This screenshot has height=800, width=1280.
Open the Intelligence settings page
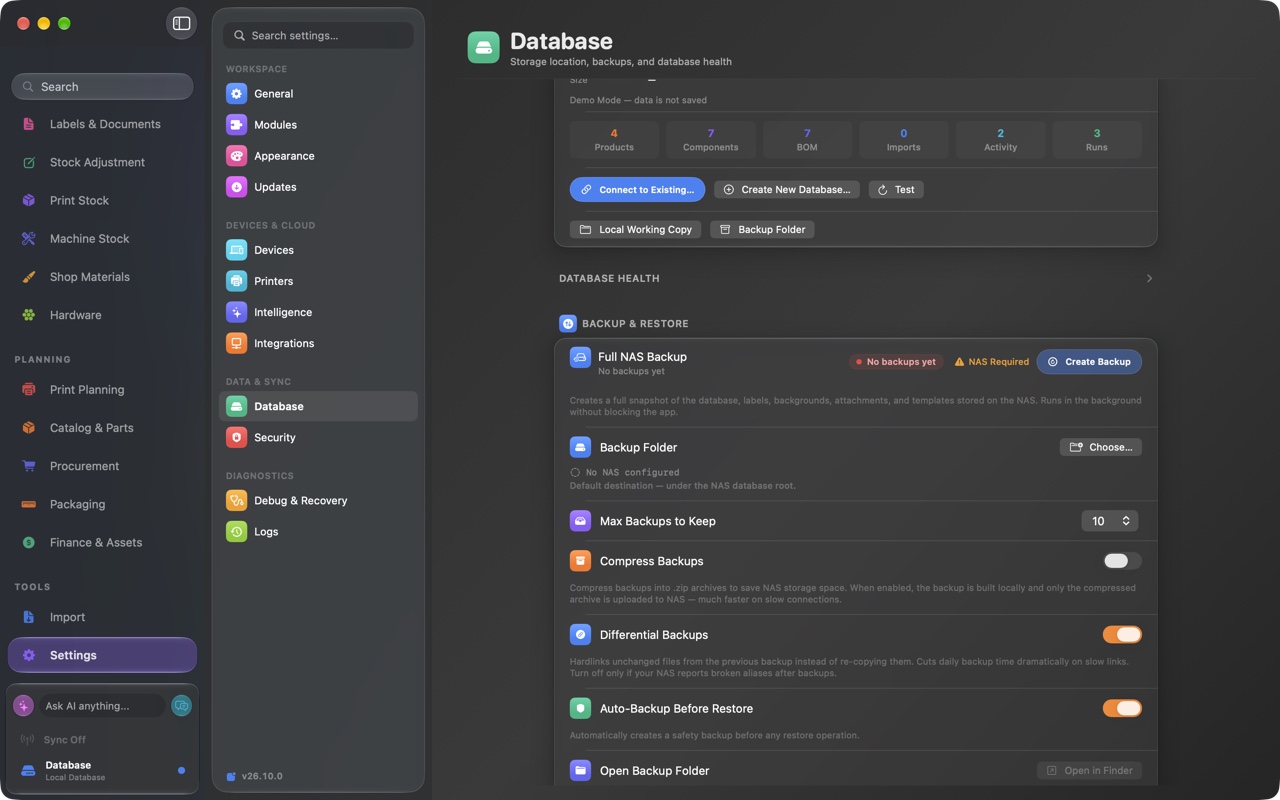click(x=318, y=312)
